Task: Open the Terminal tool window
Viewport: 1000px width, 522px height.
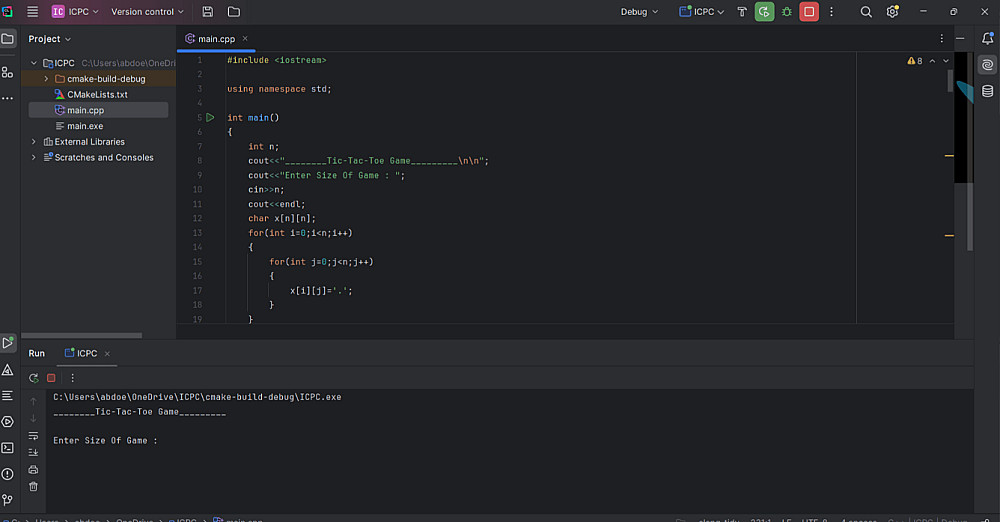Action: coord(8,447)
